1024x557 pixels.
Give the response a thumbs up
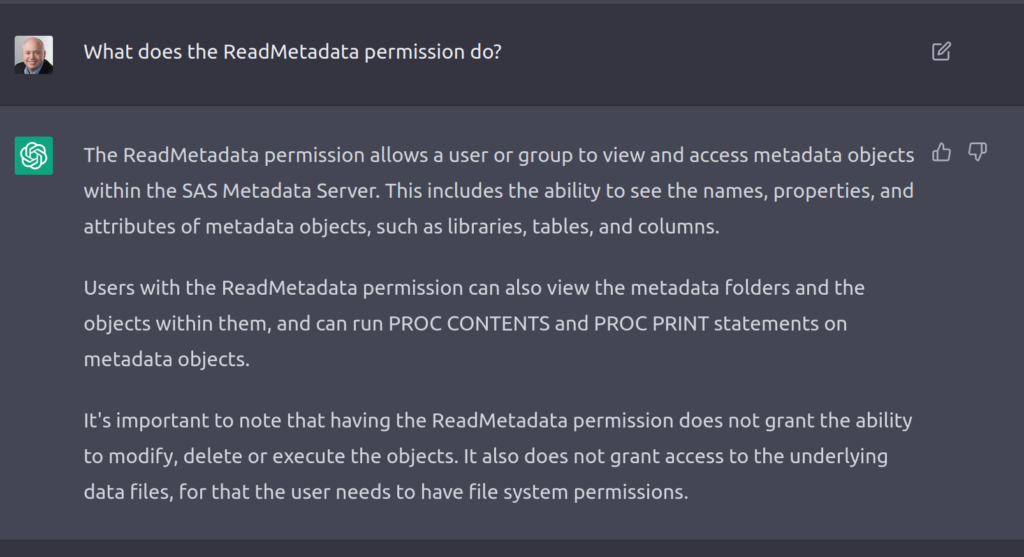click(x=941, y=152)
